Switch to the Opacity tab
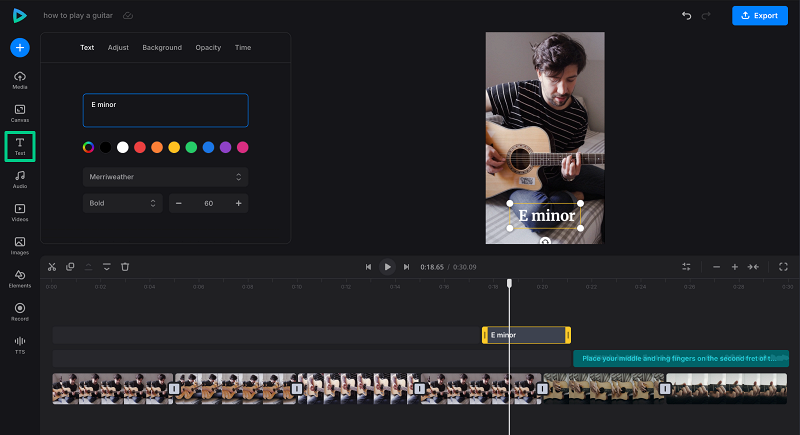 [208, 47]
